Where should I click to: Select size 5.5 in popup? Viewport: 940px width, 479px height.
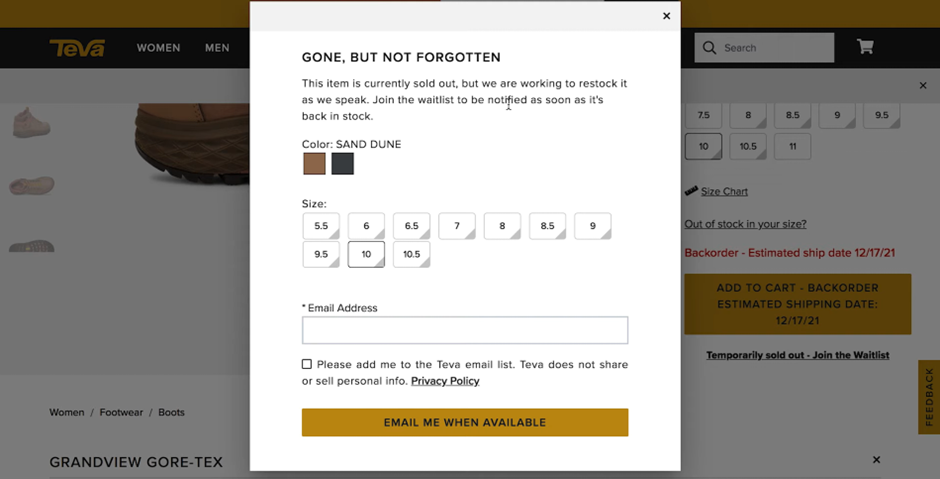tap(321, 226)
